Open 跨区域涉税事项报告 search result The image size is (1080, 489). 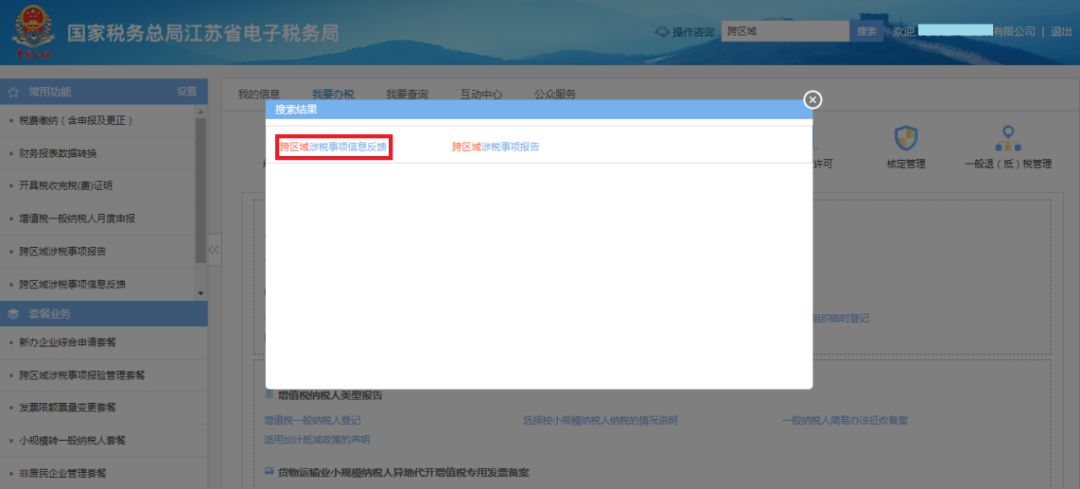click(495, 147)
